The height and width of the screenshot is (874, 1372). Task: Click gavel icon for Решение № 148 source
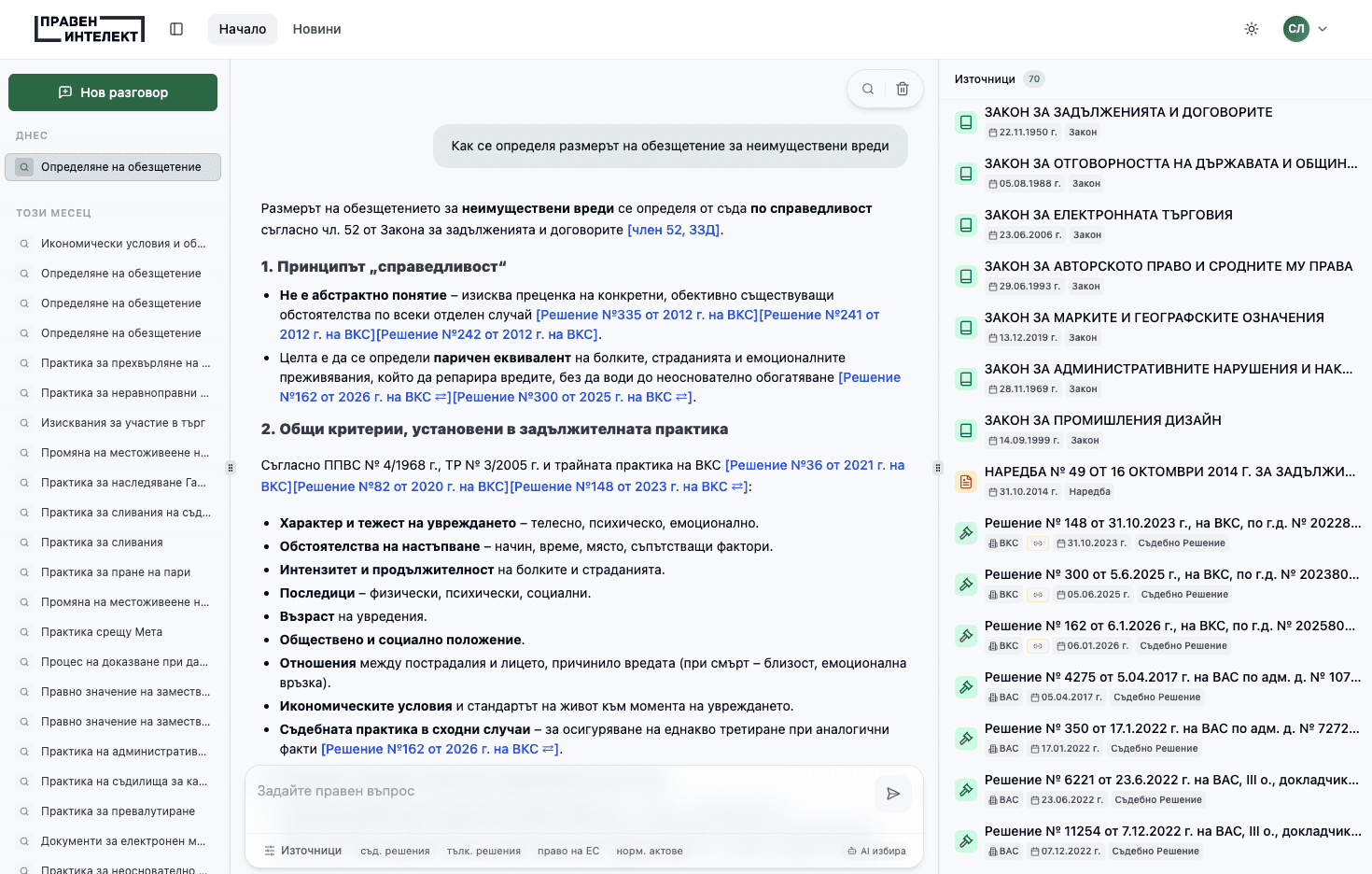tap(966, 533)
